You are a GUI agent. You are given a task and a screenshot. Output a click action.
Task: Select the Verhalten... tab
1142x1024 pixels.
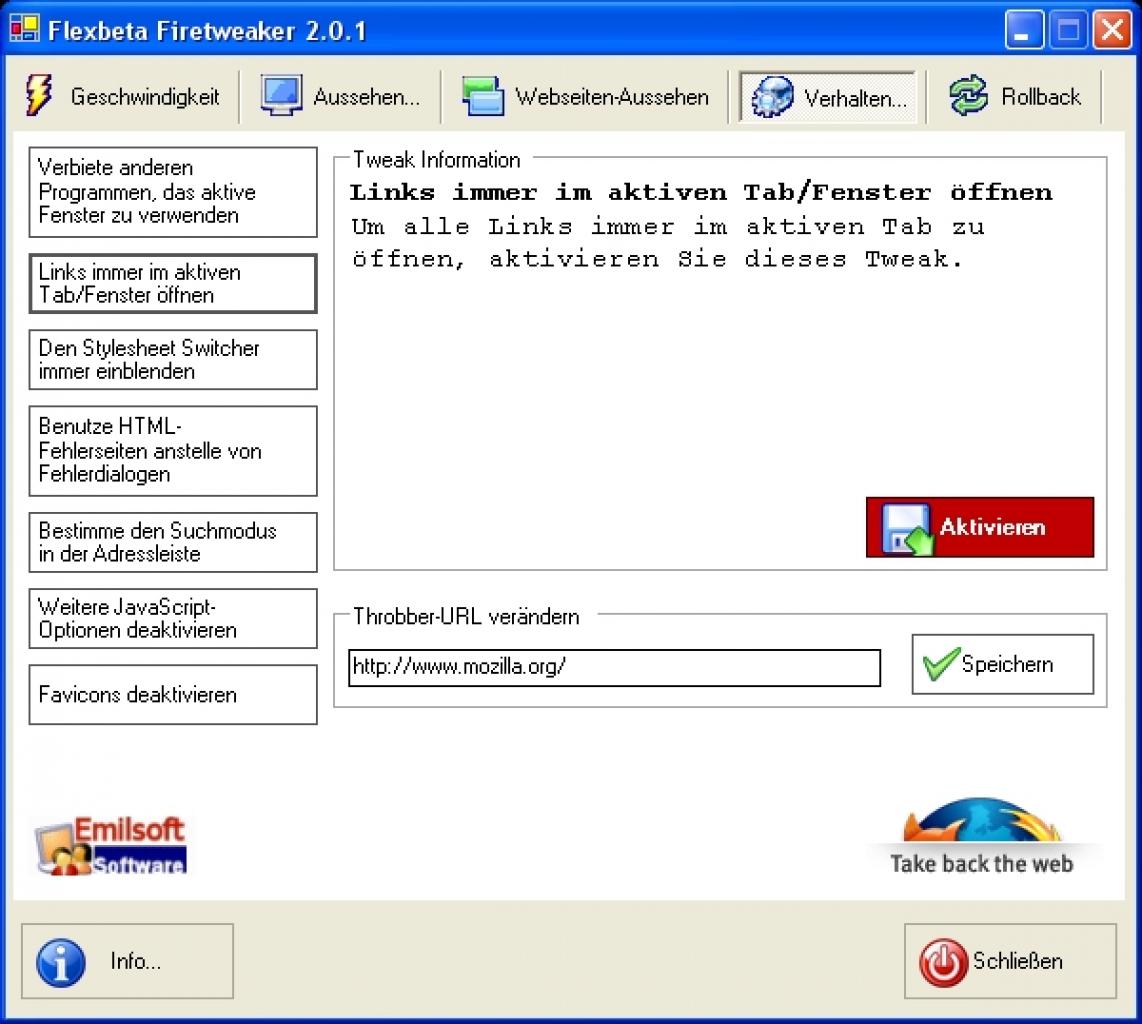tap(827, 96)
